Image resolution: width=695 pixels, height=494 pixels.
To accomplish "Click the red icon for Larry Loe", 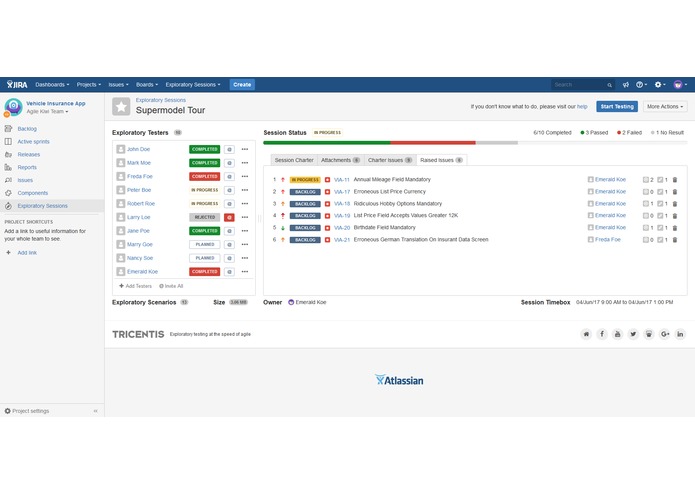I will (229, 218).
